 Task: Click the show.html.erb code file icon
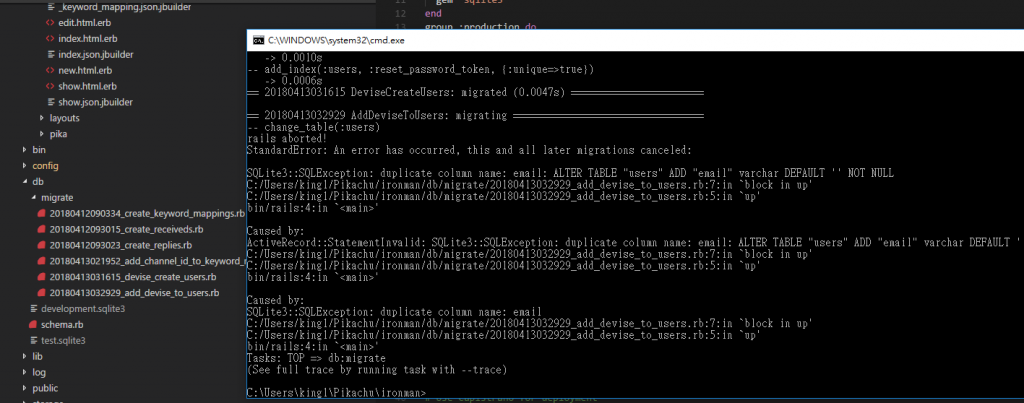click(x=50, y=86)
